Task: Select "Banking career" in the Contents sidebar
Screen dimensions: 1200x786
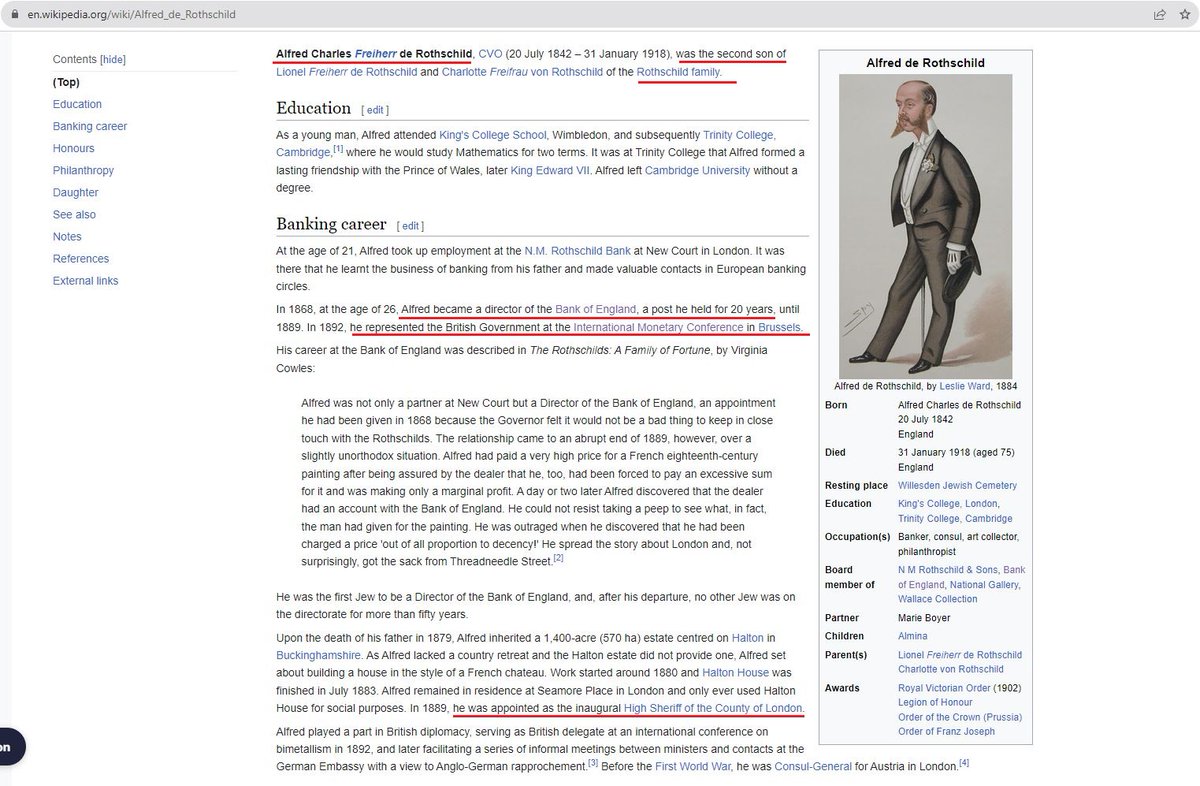Action: click(x=89, y=126)
